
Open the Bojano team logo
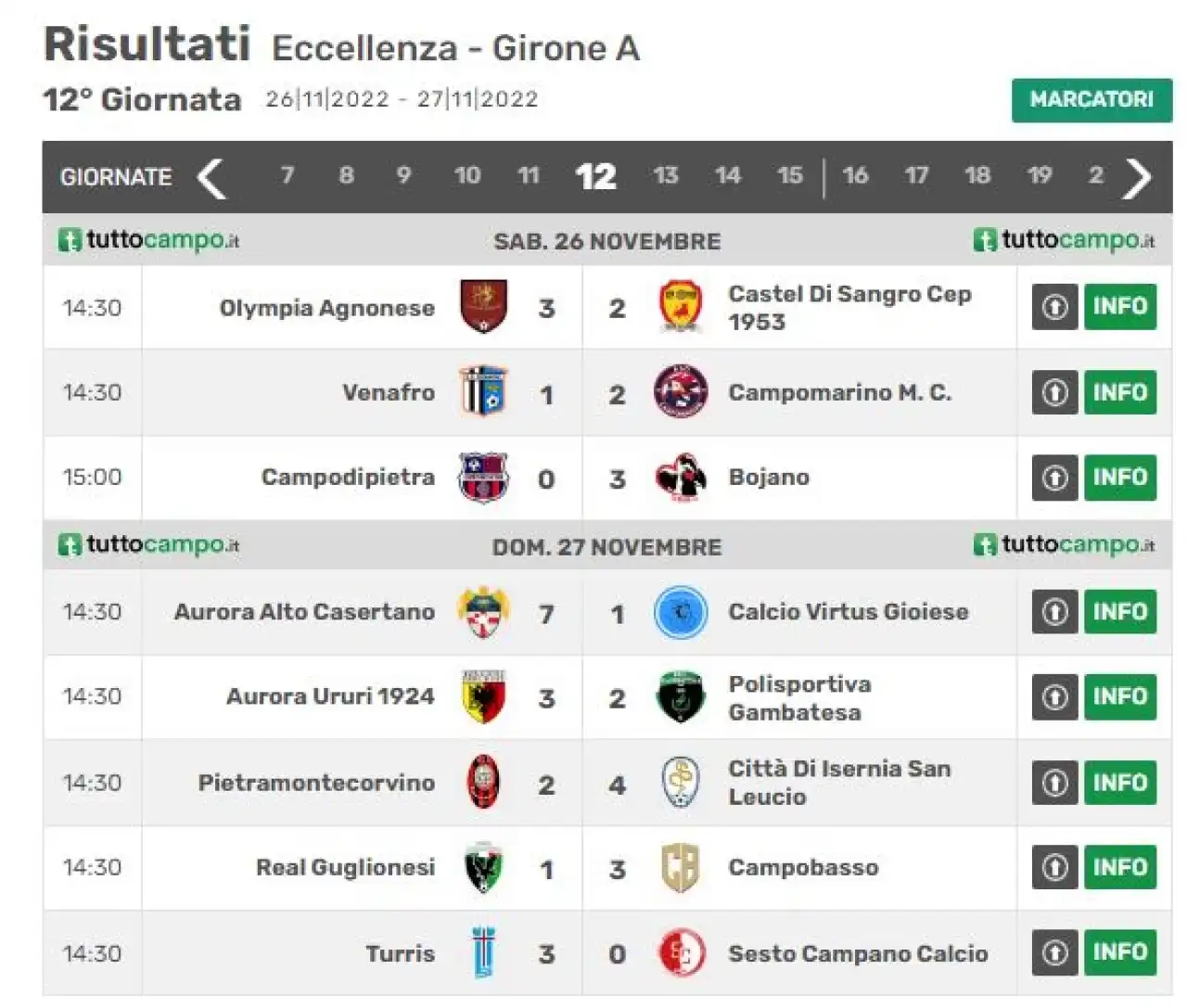point(681,478)
